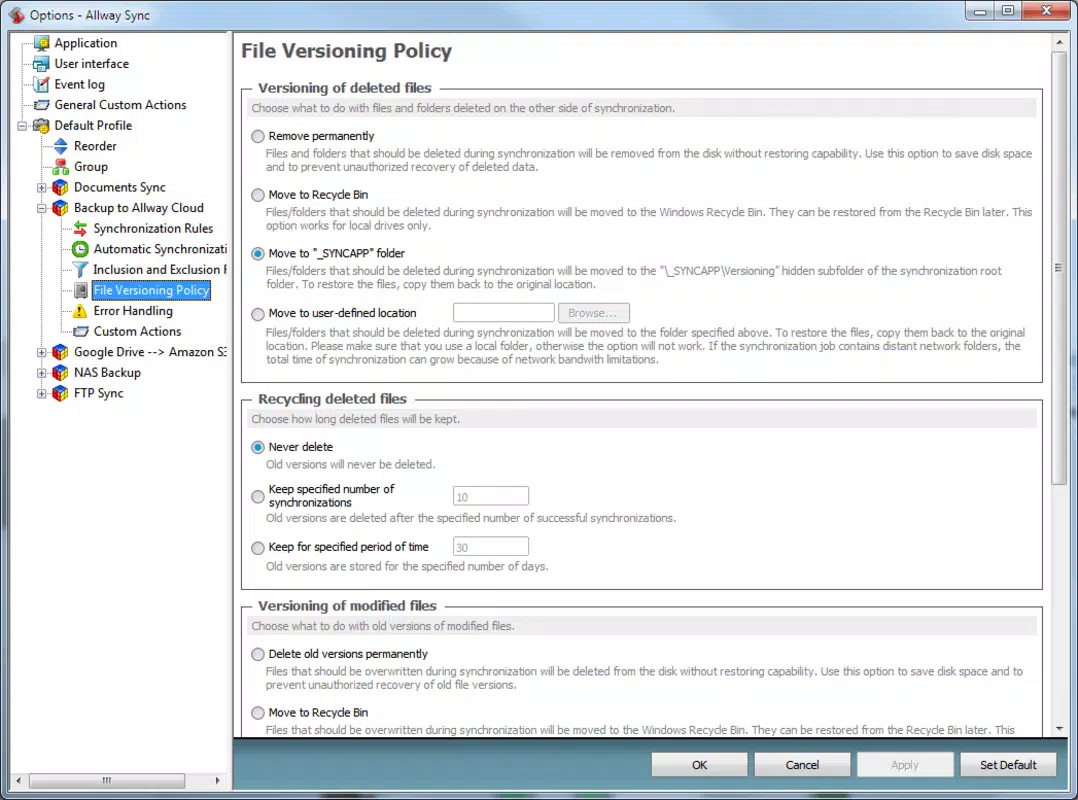Click the Cancel button
1078x800 pixels.
(x=802, y=765)
